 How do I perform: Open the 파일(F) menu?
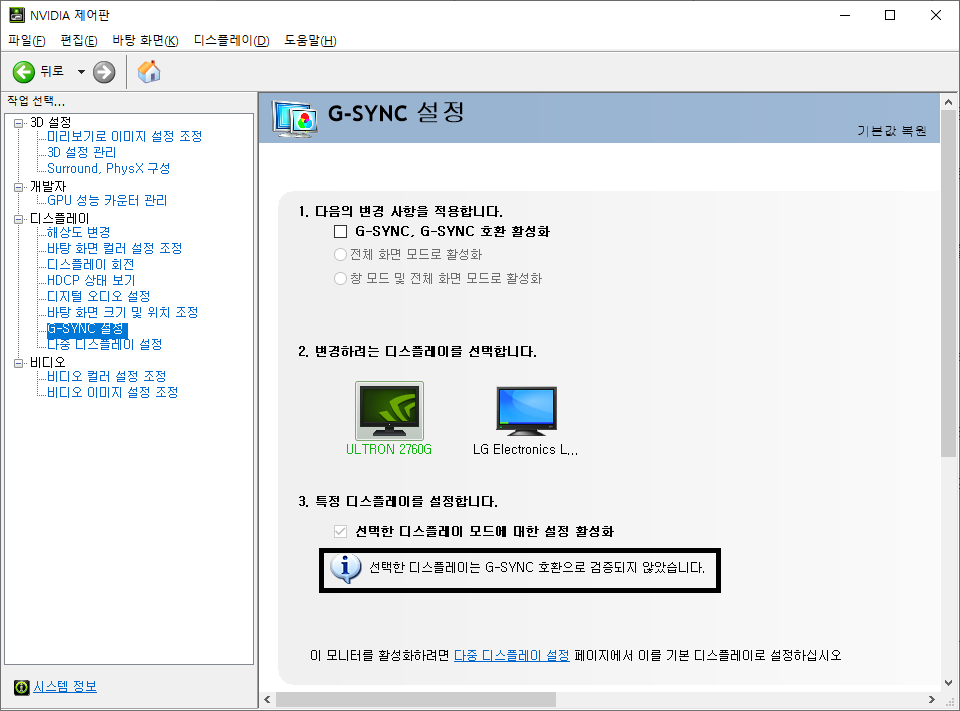(26, 40)
